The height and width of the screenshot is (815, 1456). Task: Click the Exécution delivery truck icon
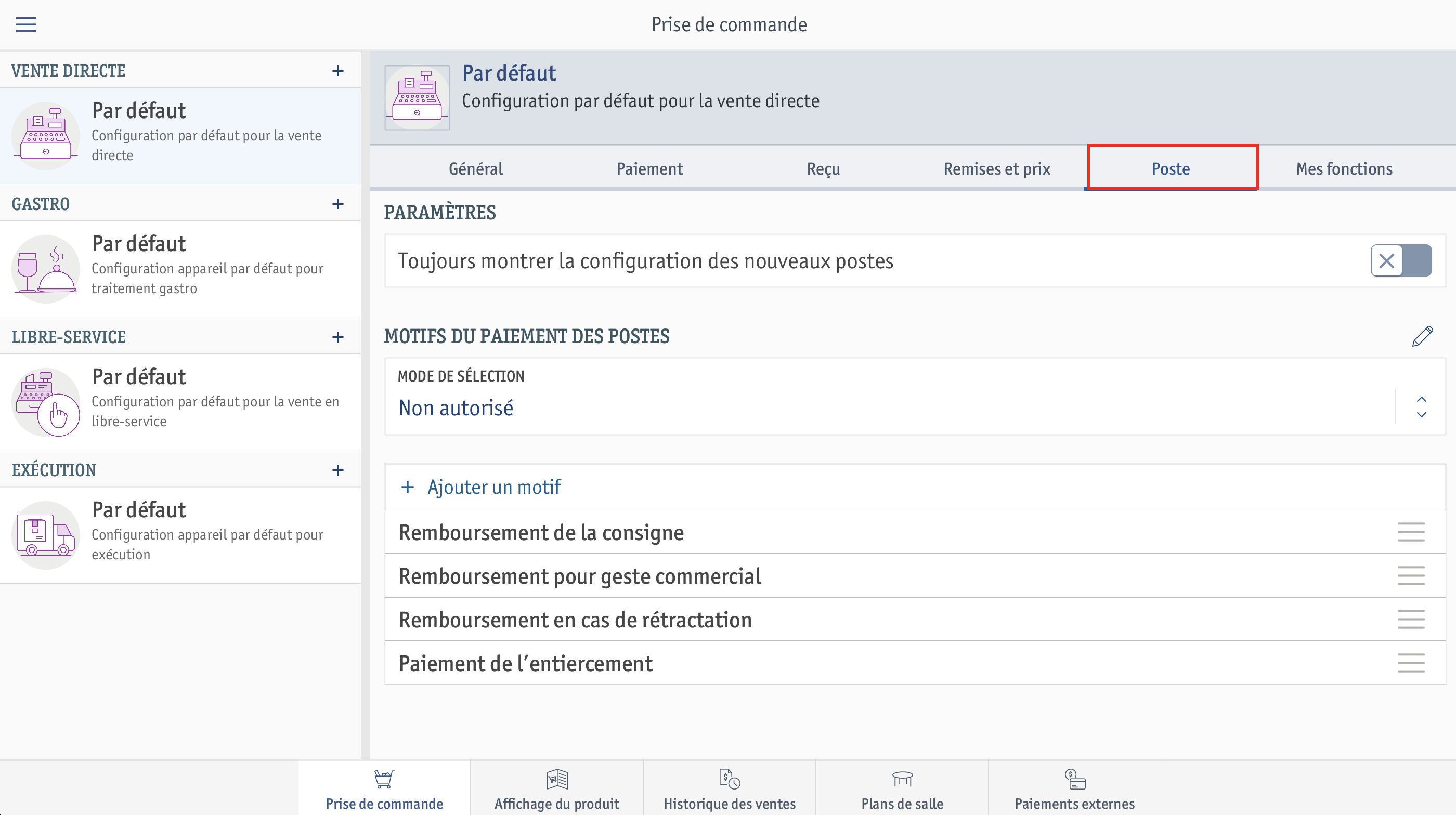(46, 535)
